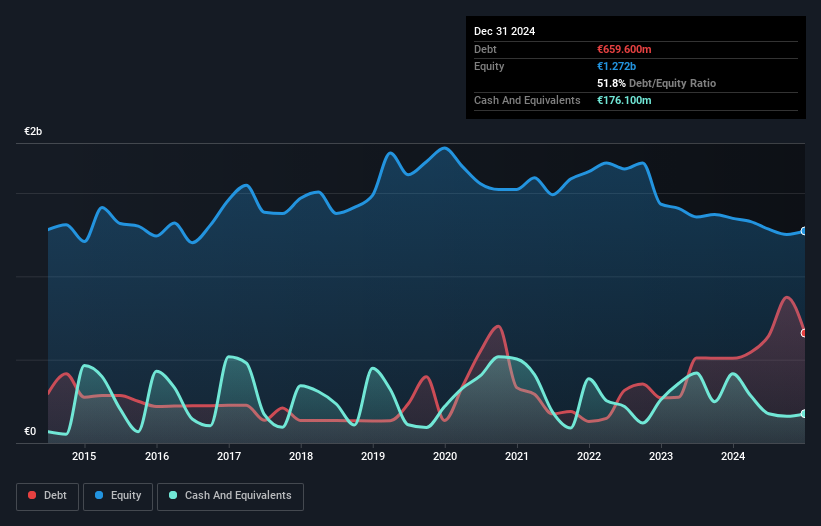Click the blue Equity end-point marker

click(x=804, y=231)
